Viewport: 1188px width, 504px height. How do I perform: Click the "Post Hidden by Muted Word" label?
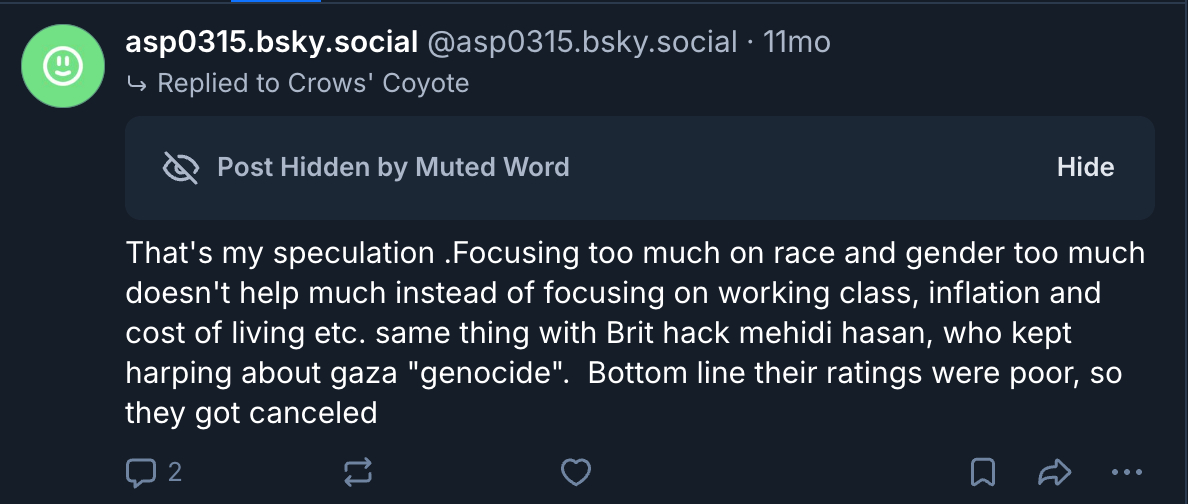tap(393, 167)
